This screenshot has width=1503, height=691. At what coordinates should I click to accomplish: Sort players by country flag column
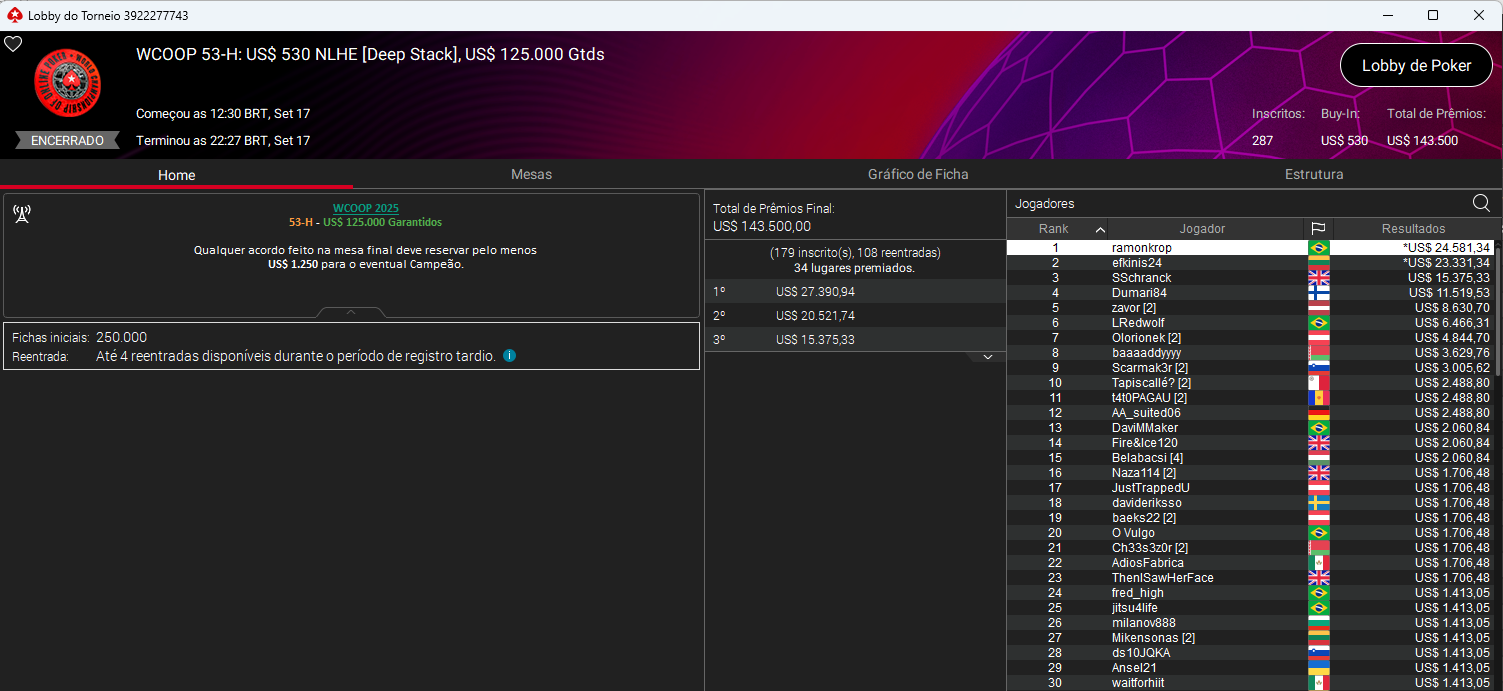point(1319,228)
